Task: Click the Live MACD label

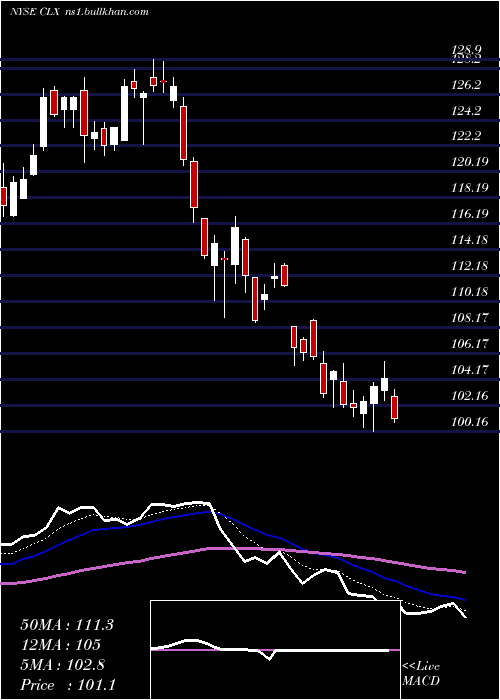Action: pyautogui.click(x=421, y=674)
